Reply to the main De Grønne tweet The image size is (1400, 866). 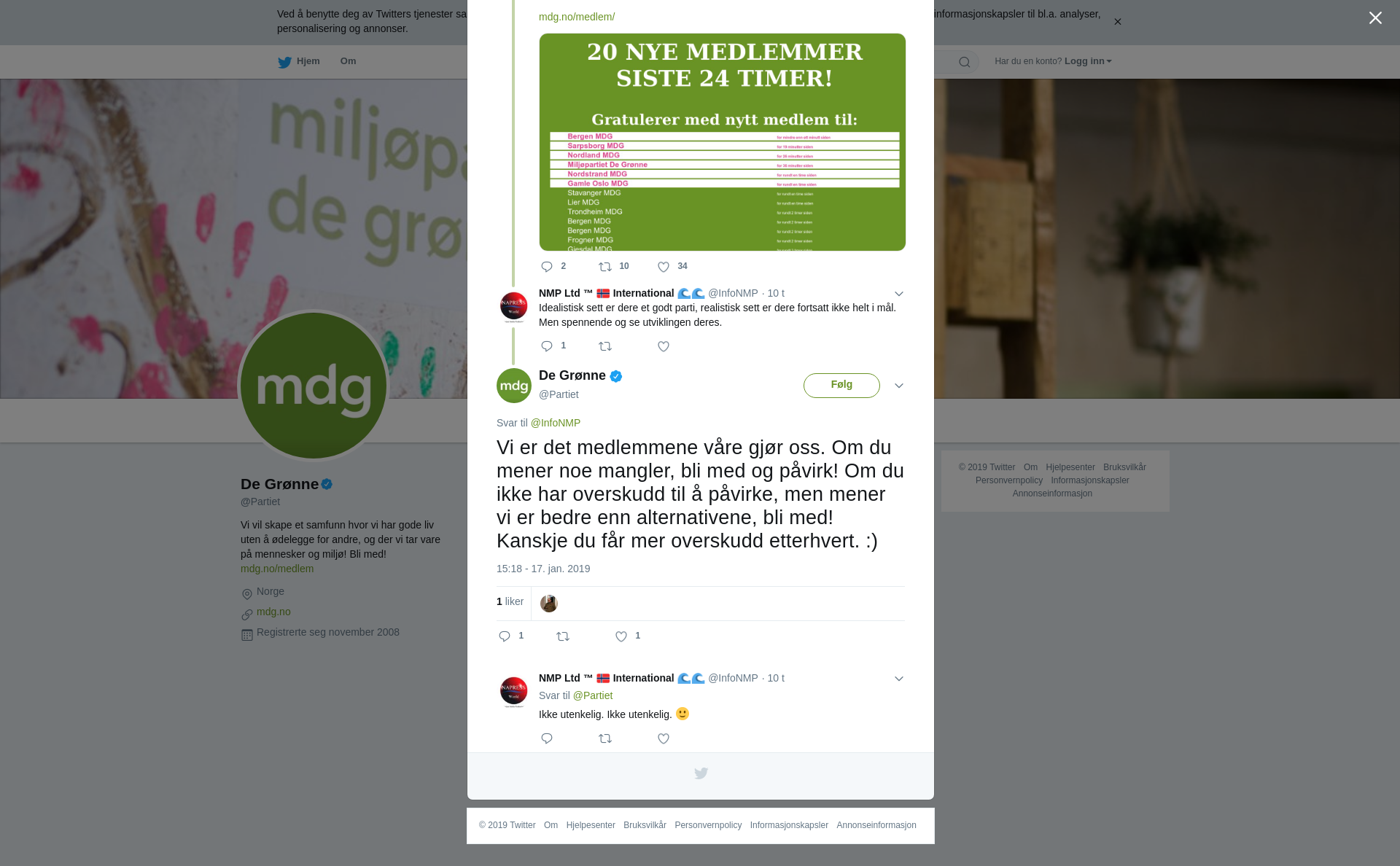click(505, 636)
